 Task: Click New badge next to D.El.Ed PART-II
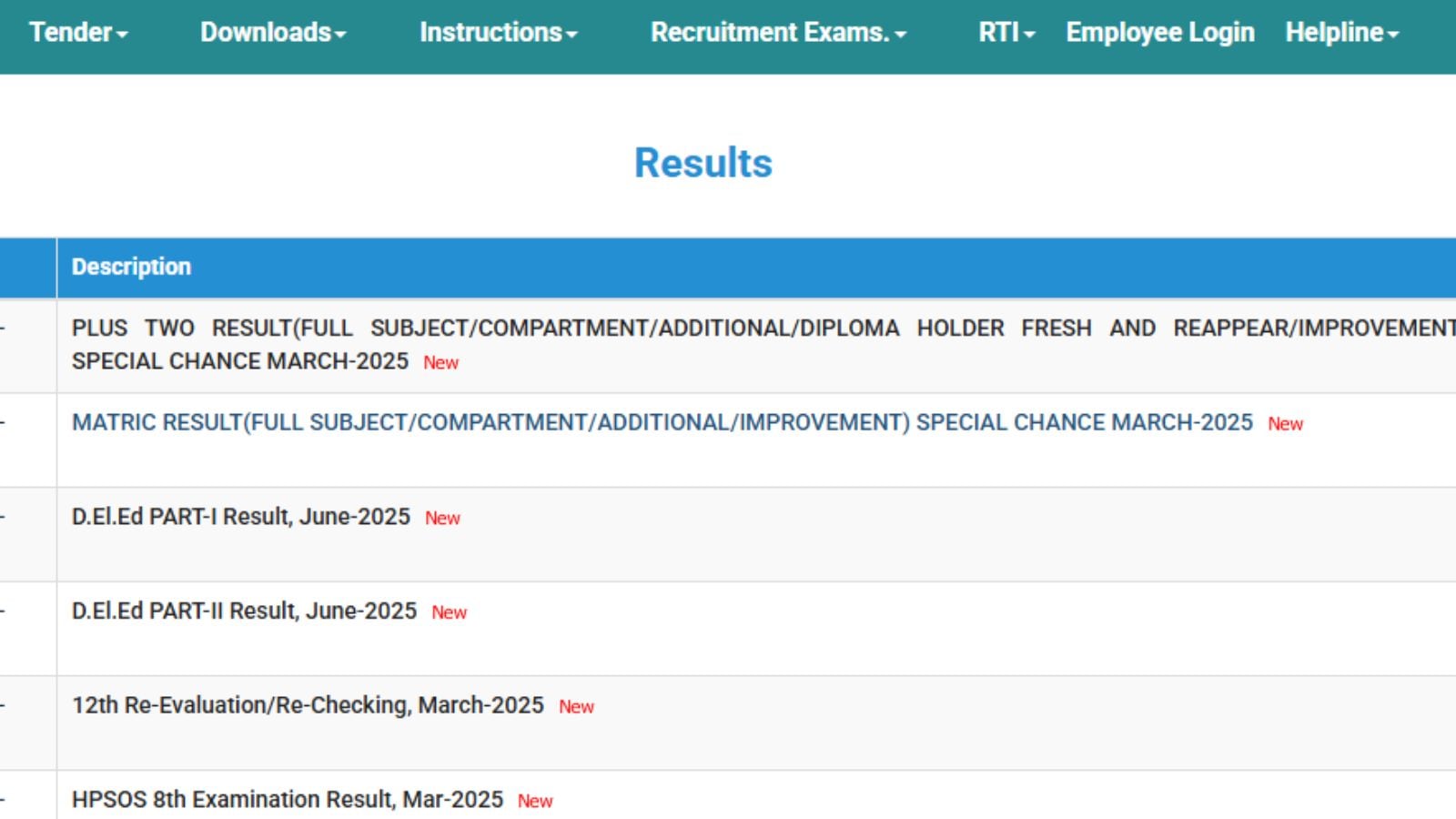(450, 612)
